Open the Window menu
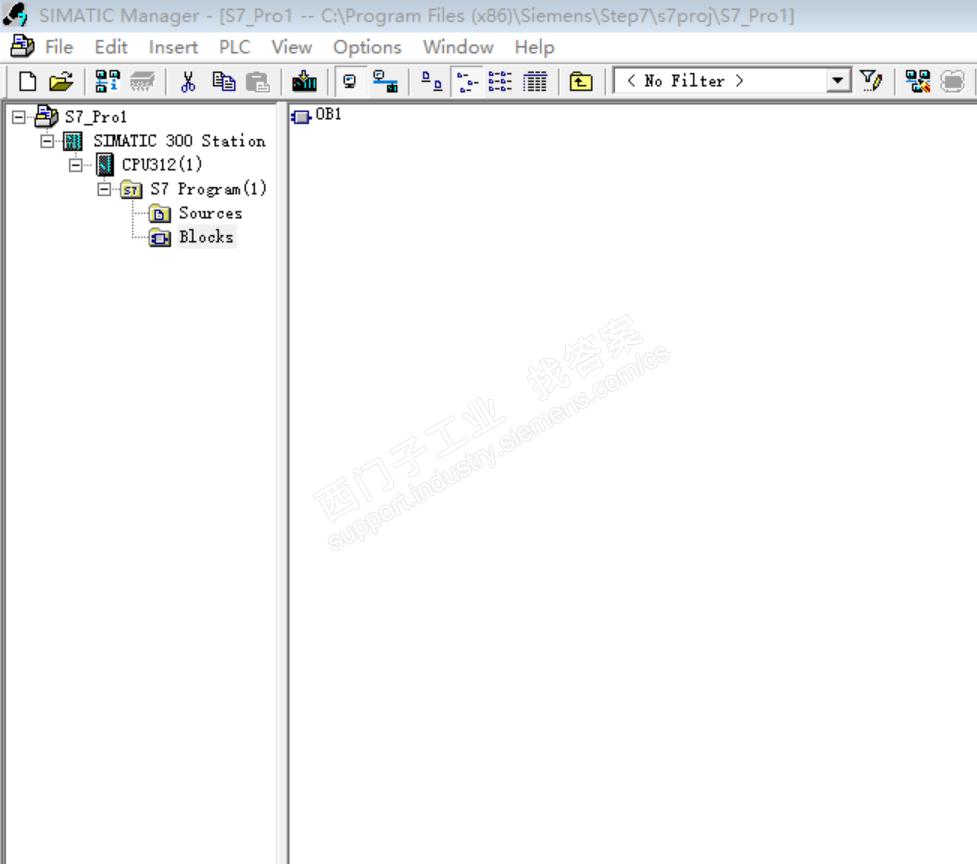 458,47
